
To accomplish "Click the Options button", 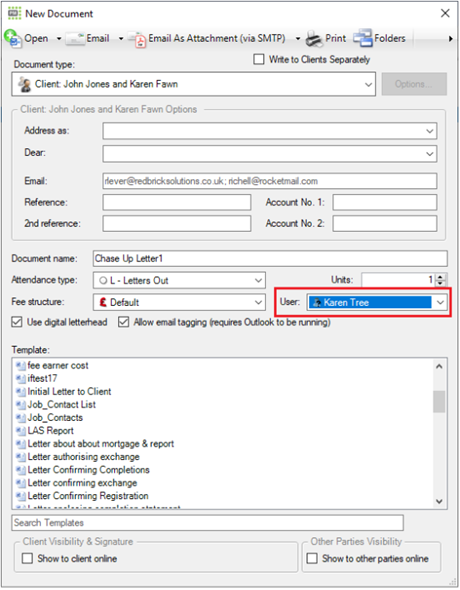I will pyautogui.click(x=414, y=84).
